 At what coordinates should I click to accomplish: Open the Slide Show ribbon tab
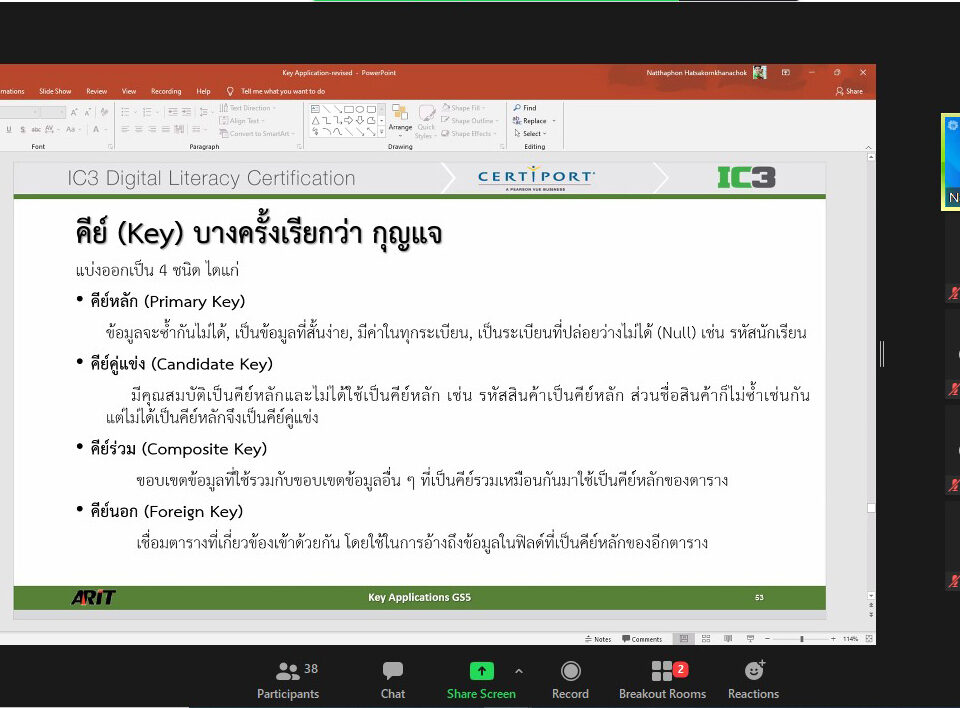pos(55,91)
